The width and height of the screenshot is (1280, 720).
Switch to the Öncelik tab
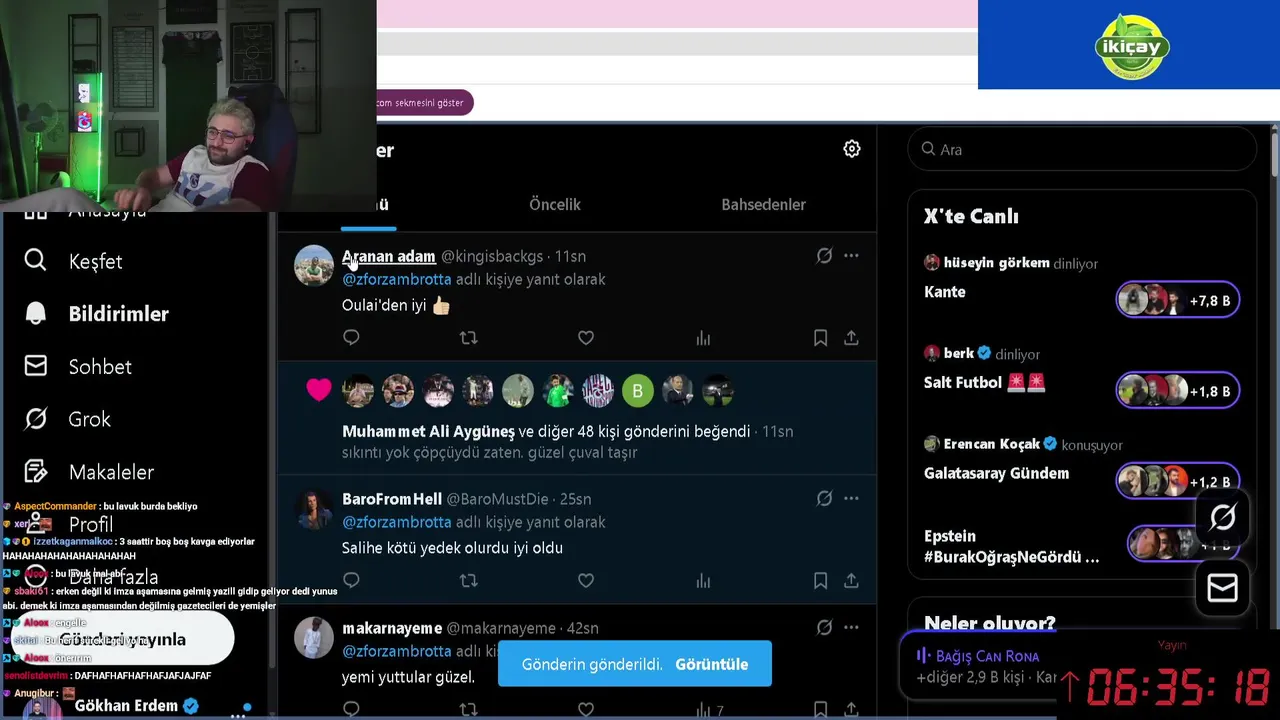[x=555, y=204]
